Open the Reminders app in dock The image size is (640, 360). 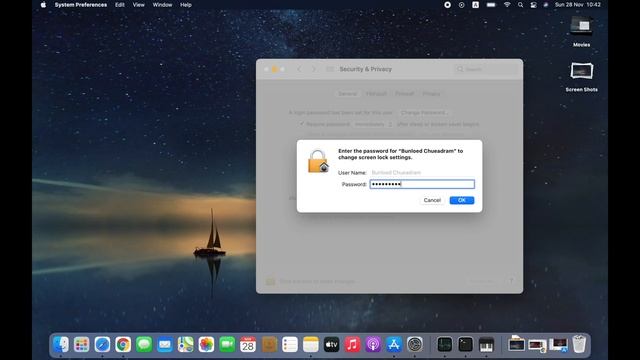(290, 344)
